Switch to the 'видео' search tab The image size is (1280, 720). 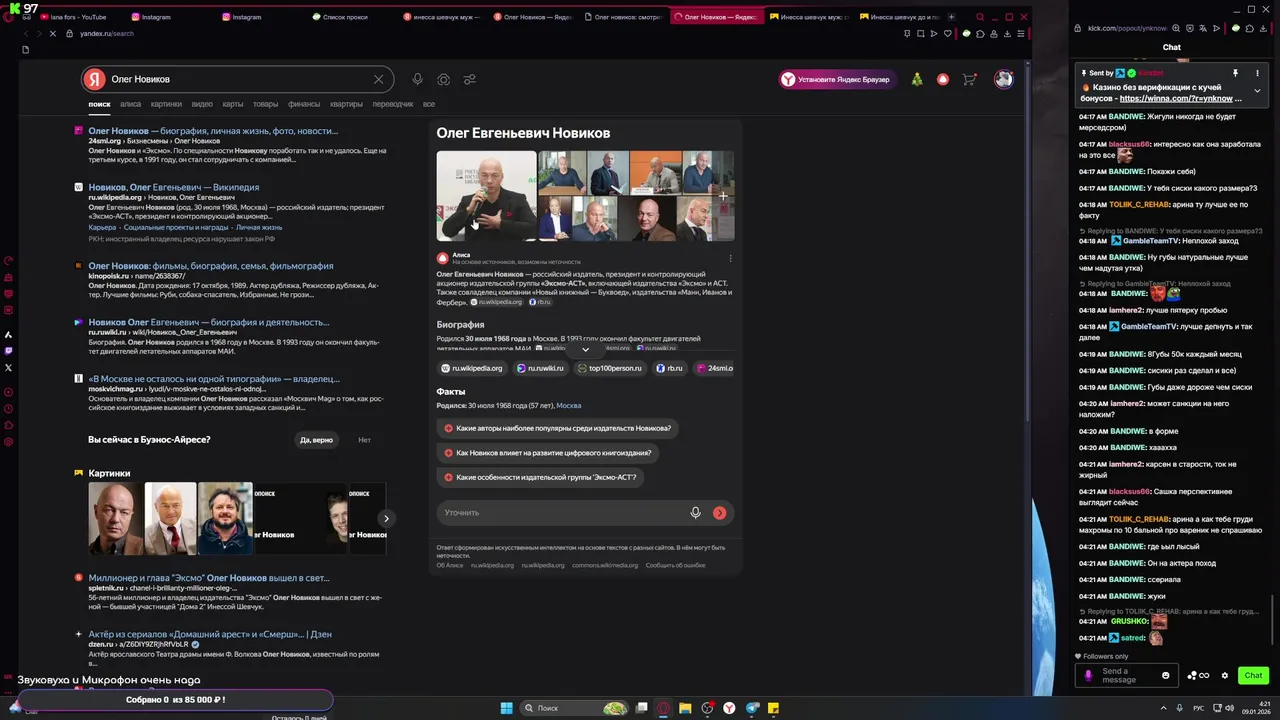pos(202,104)
